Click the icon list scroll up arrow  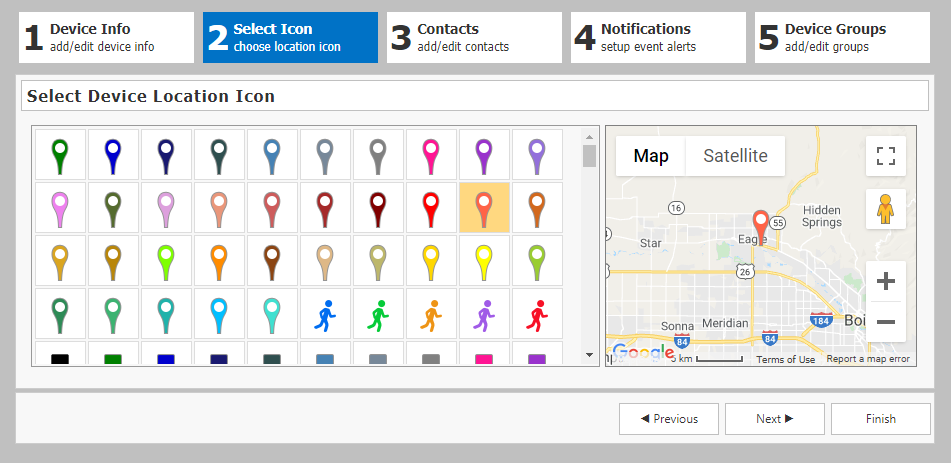pos(589,135)
